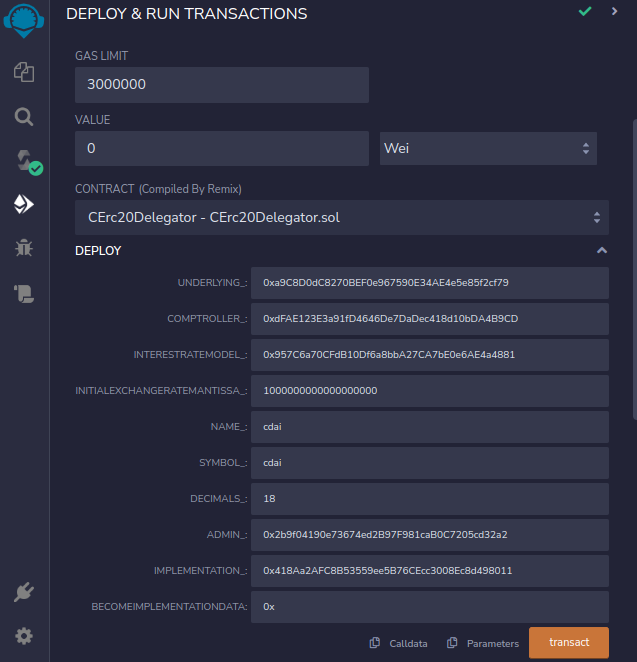Click the copy icon next to Calldata
Screen dimensions: 637x662
(375, 643)
